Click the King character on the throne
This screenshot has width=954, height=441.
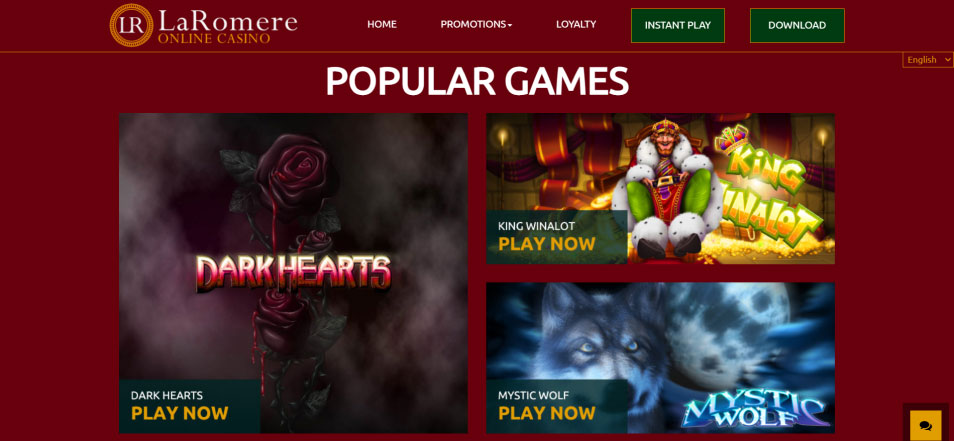(x=667, y=188)
